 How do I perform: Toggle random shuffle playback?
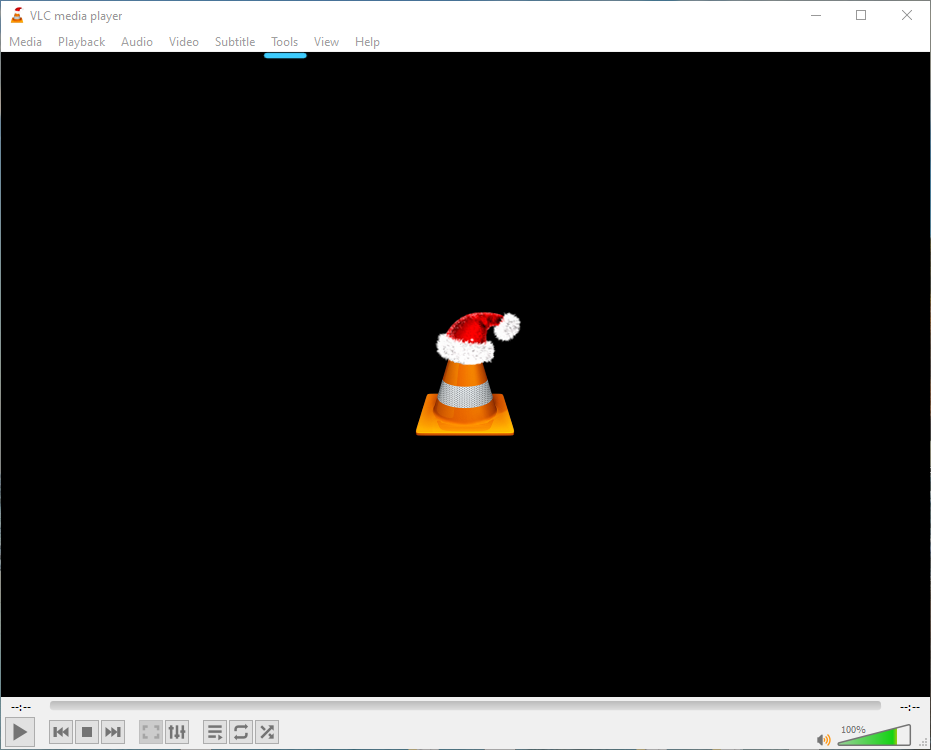coord(267,732)
